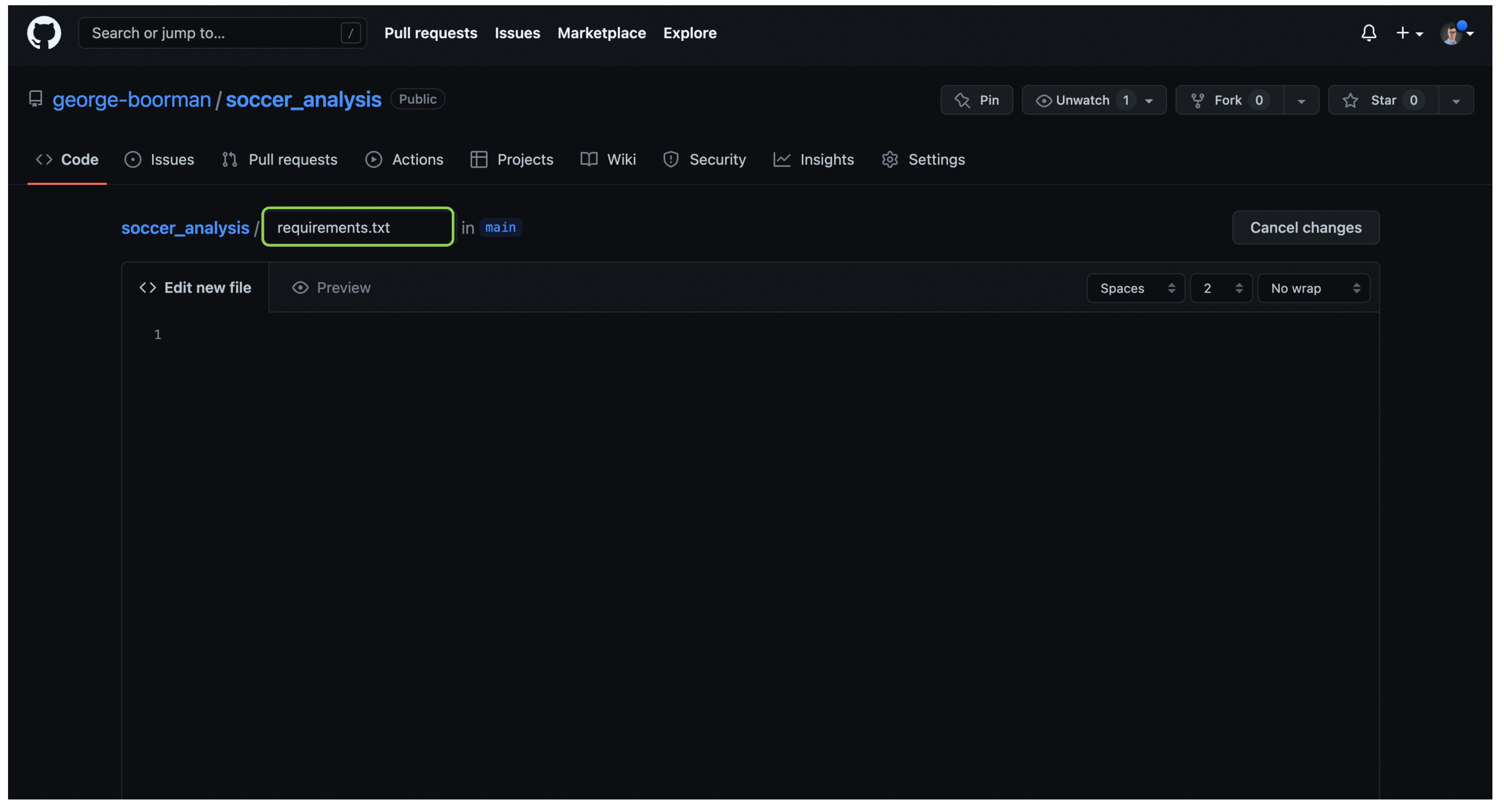Viewport: 1504px width, 812px height.
Task: Open the Issues repository tab
Action: click(159, 159)
